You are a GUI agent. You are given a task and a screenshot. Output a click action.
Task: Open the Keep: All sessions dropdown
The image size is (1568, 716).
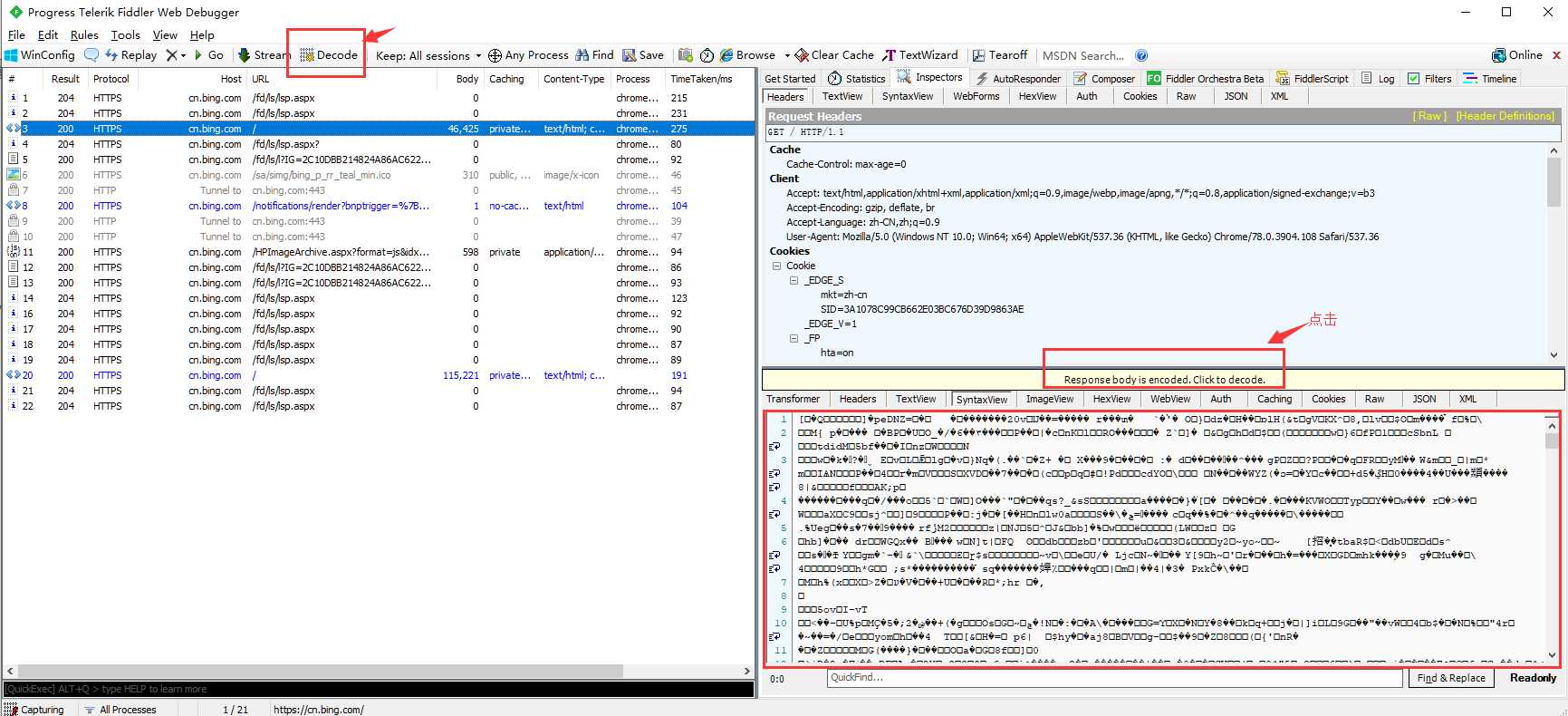coord(428,55)
